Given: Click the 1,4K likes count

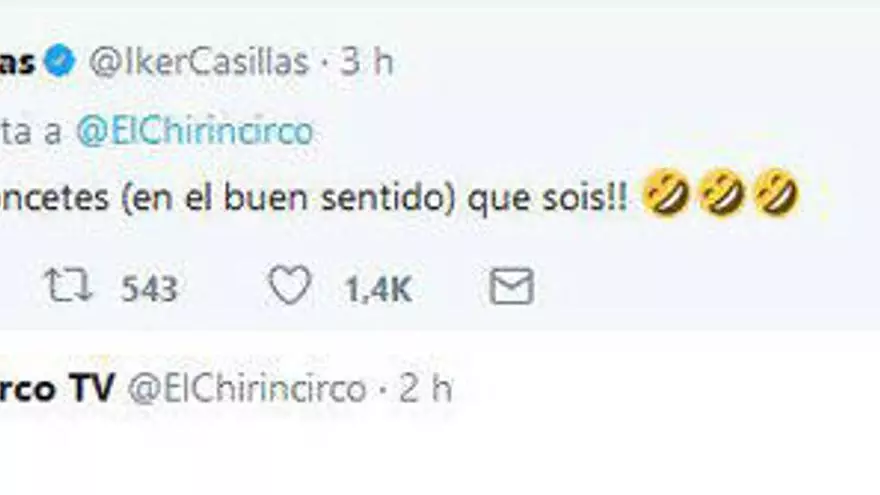Looking at the screenshot, I should coord(378,290).
